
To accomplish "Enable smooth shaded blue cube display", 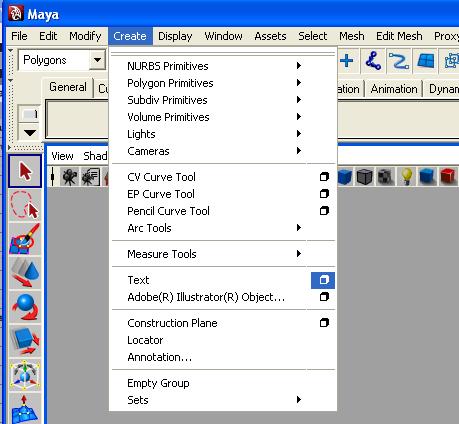I will coord(344,176).
